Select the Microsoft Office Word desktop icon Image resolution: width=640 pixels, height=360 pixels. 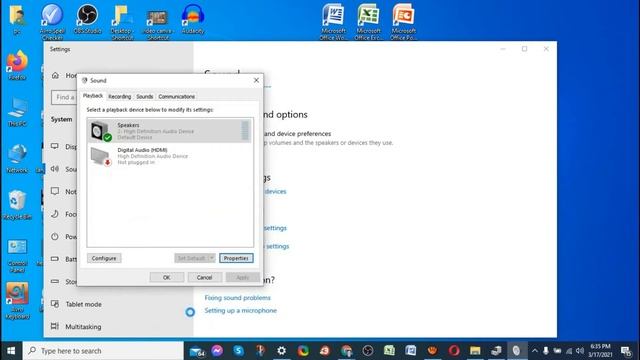pyautogui.click(x=333, y=21)
